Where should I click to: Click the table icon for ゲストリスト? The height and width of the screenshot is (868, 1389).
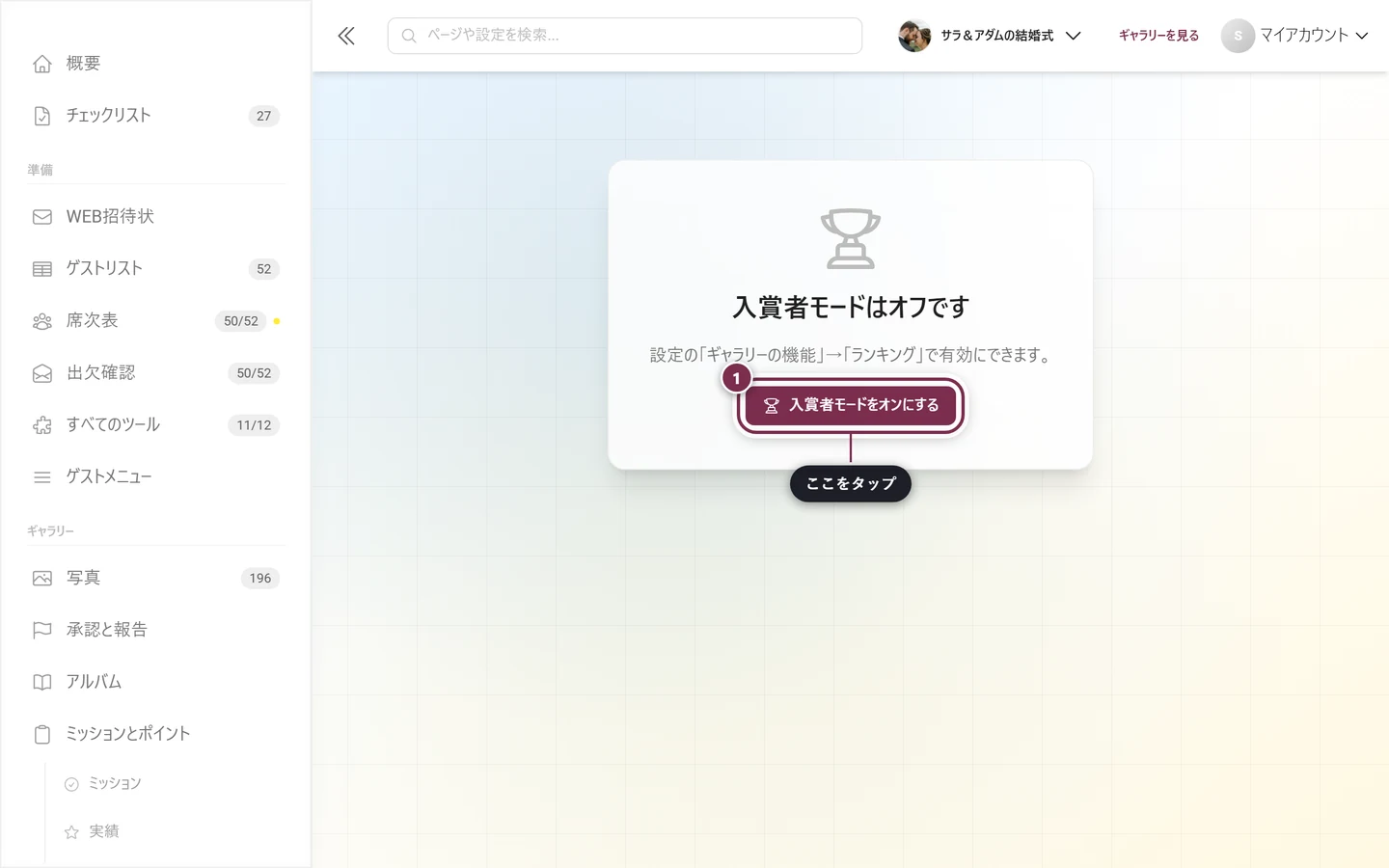pos(42,269)
